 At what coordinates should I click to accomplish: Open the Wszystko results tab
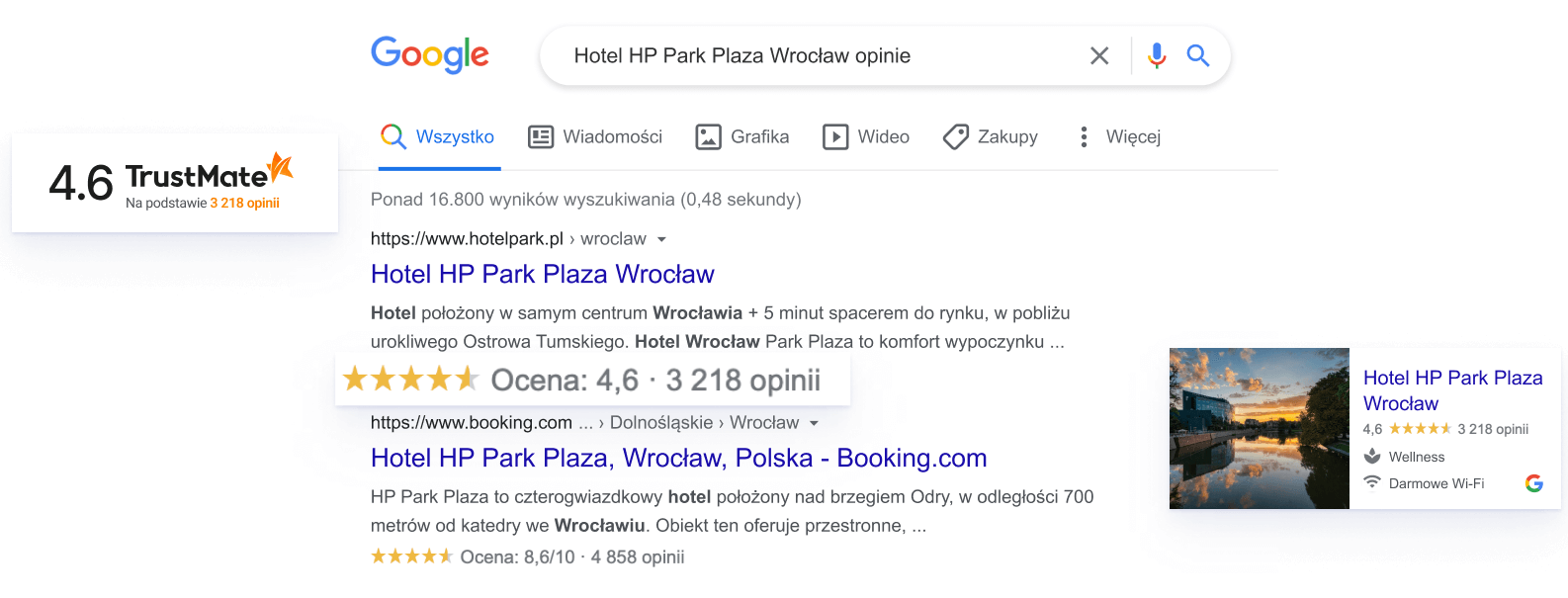(x=455, y=136)
